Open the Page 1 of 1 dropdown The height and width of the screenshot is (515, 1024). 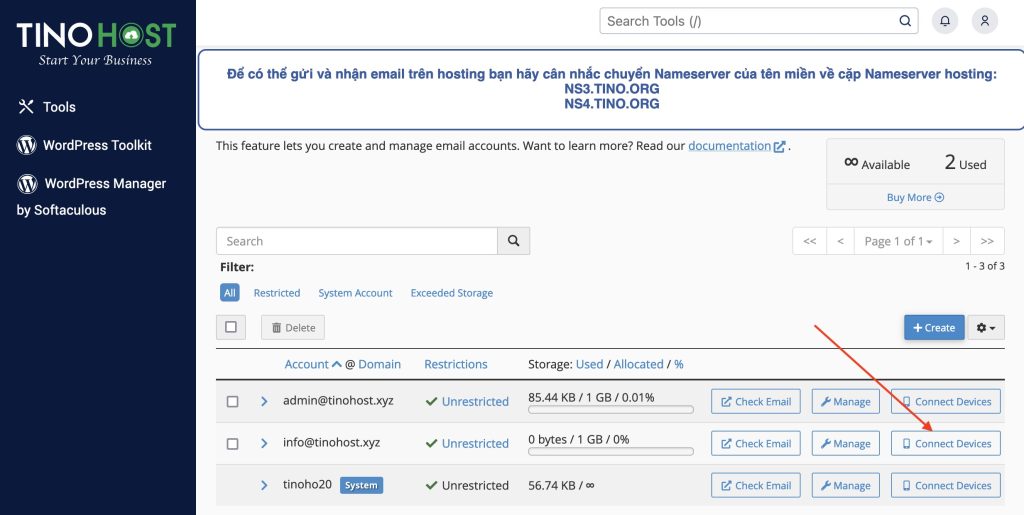[x=898, y=241]
